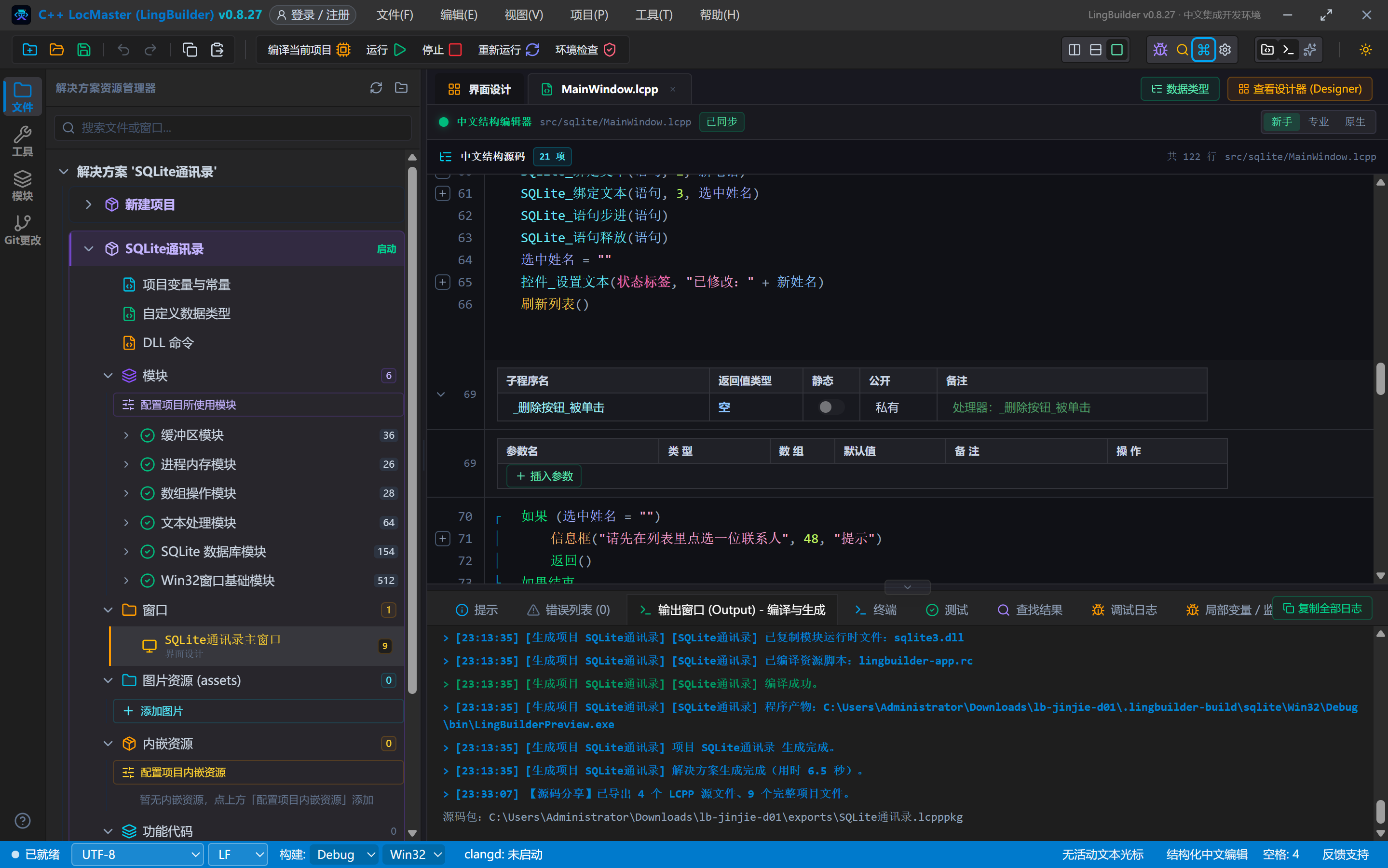Click the redo arrow icon
1388x868 pixels.
click(150, 50)
